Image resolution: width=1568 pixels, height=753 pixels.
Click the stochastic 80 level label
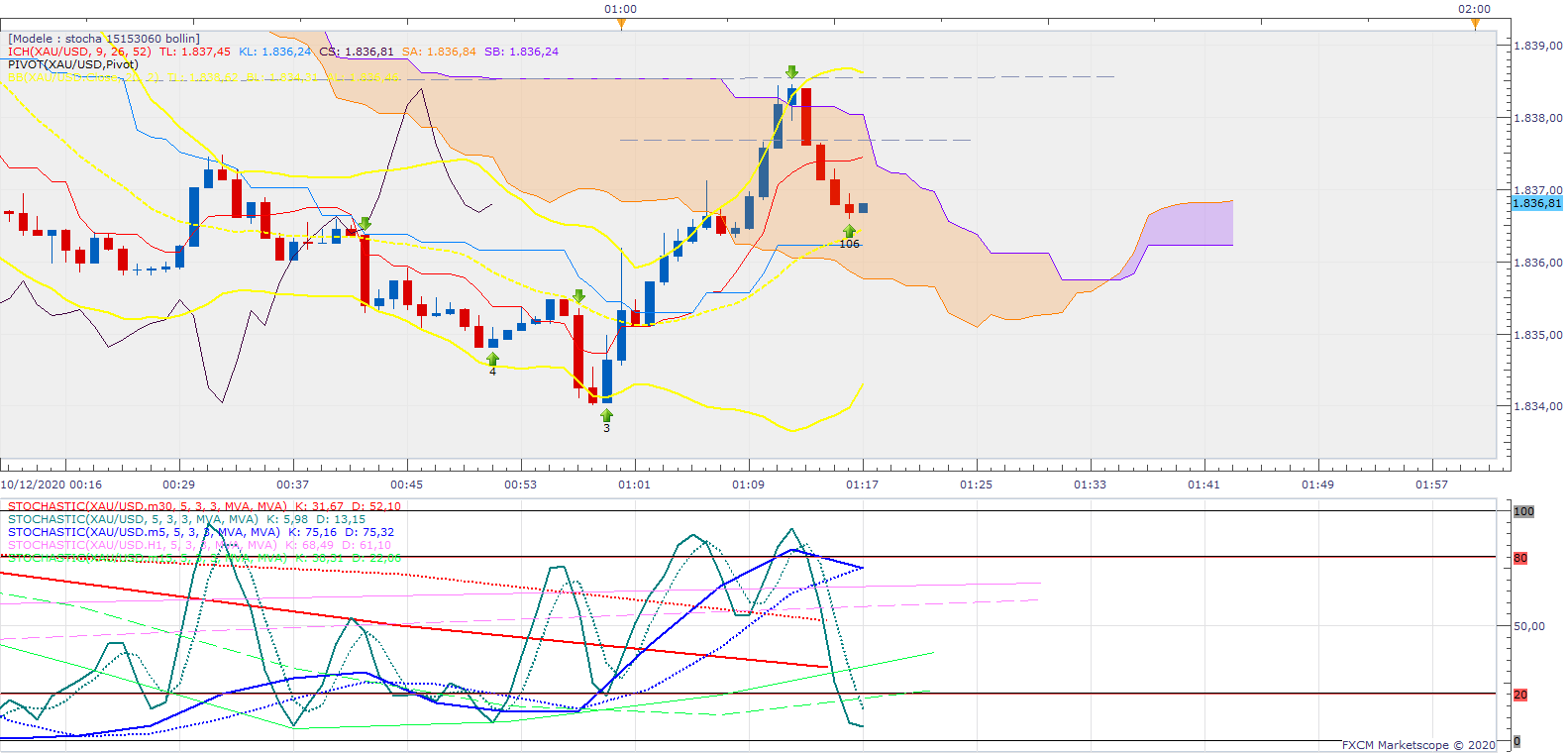(1520, 558)
